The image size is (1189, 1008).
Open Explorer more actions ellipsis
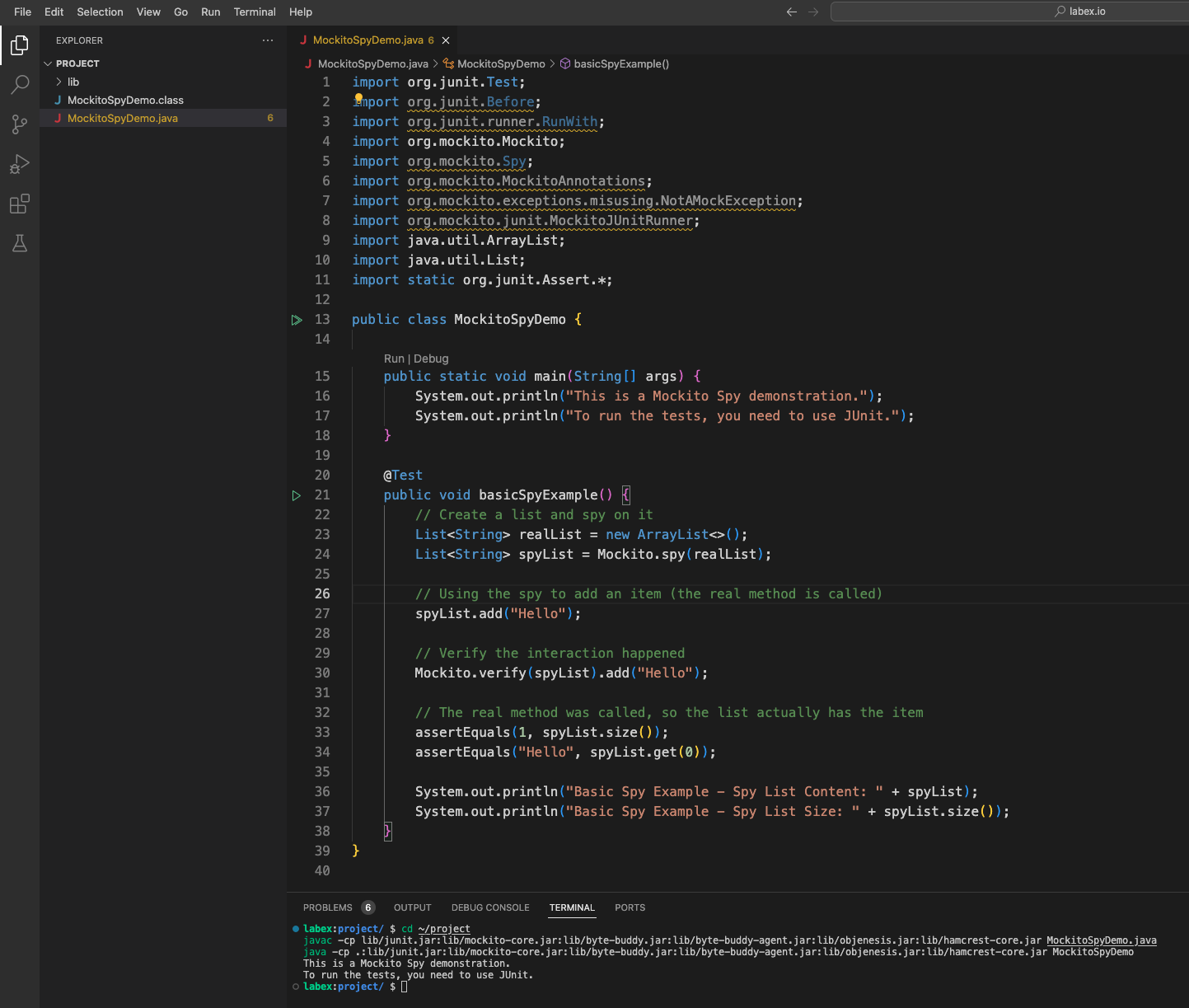tap(268, 40)
